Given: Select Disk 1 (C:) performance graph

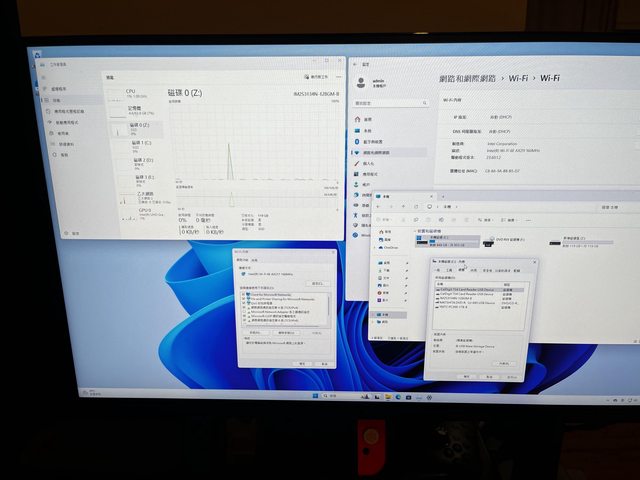Looking at the screenshot, I should [140, 145].
